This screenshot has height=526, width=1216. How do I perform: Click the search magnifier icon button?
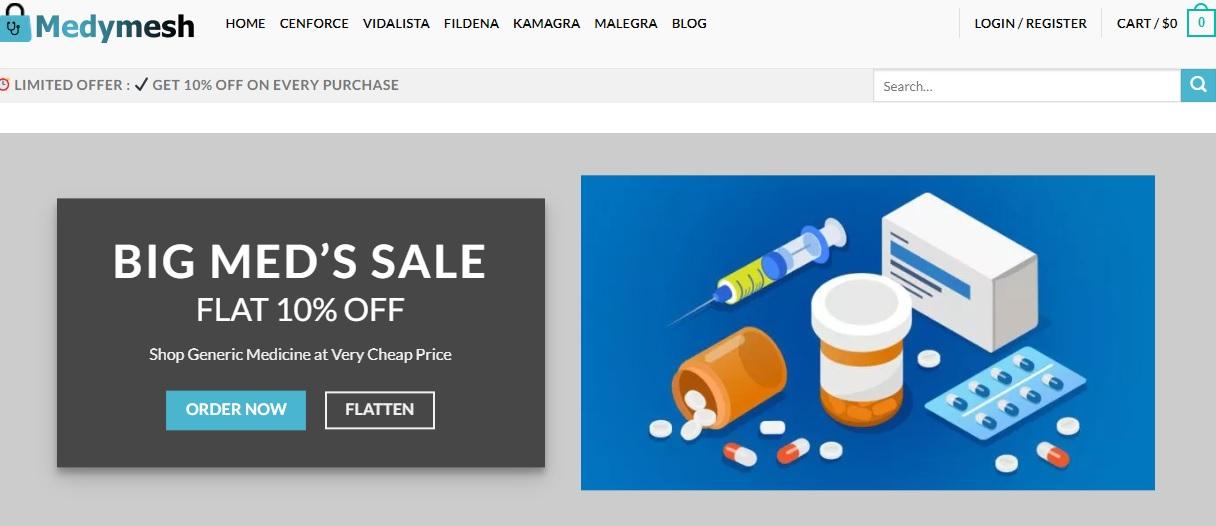pos(1198,86)
